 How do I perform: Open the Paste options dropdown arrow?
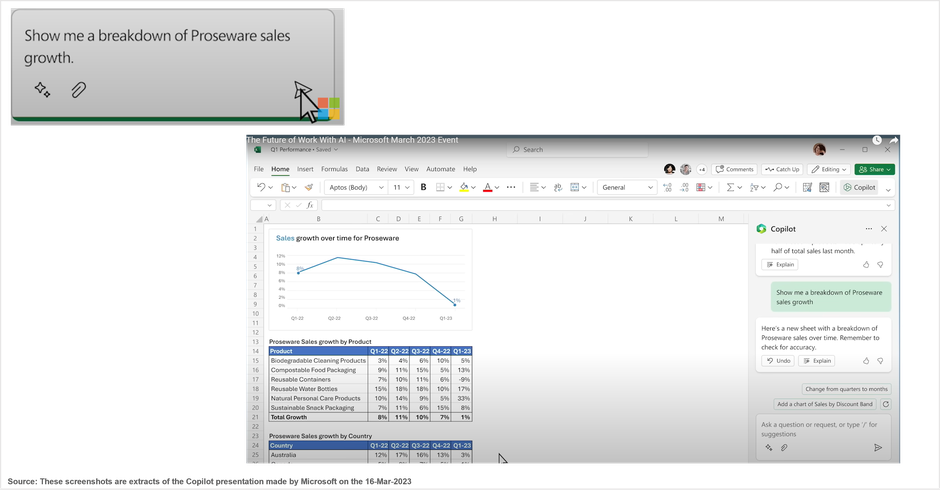tap(294, 188)
